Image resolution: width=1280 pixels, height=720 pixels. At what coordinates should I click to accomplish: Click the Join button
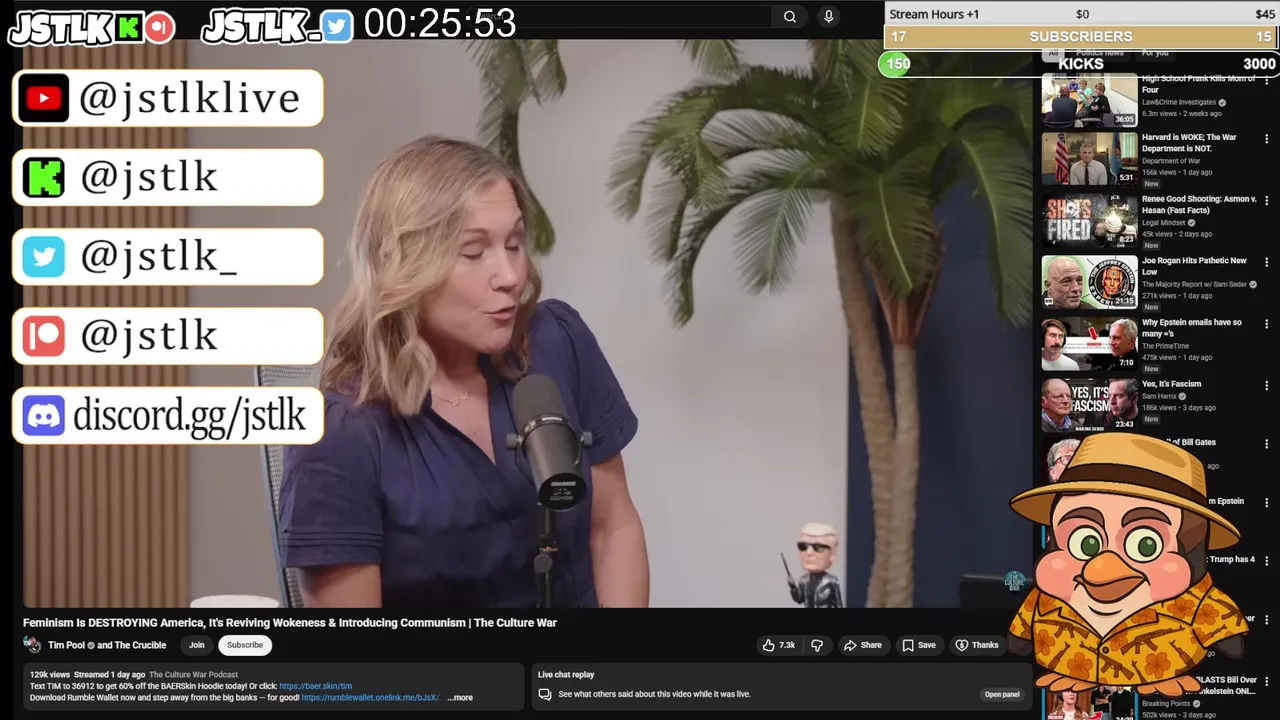[197, 645]
